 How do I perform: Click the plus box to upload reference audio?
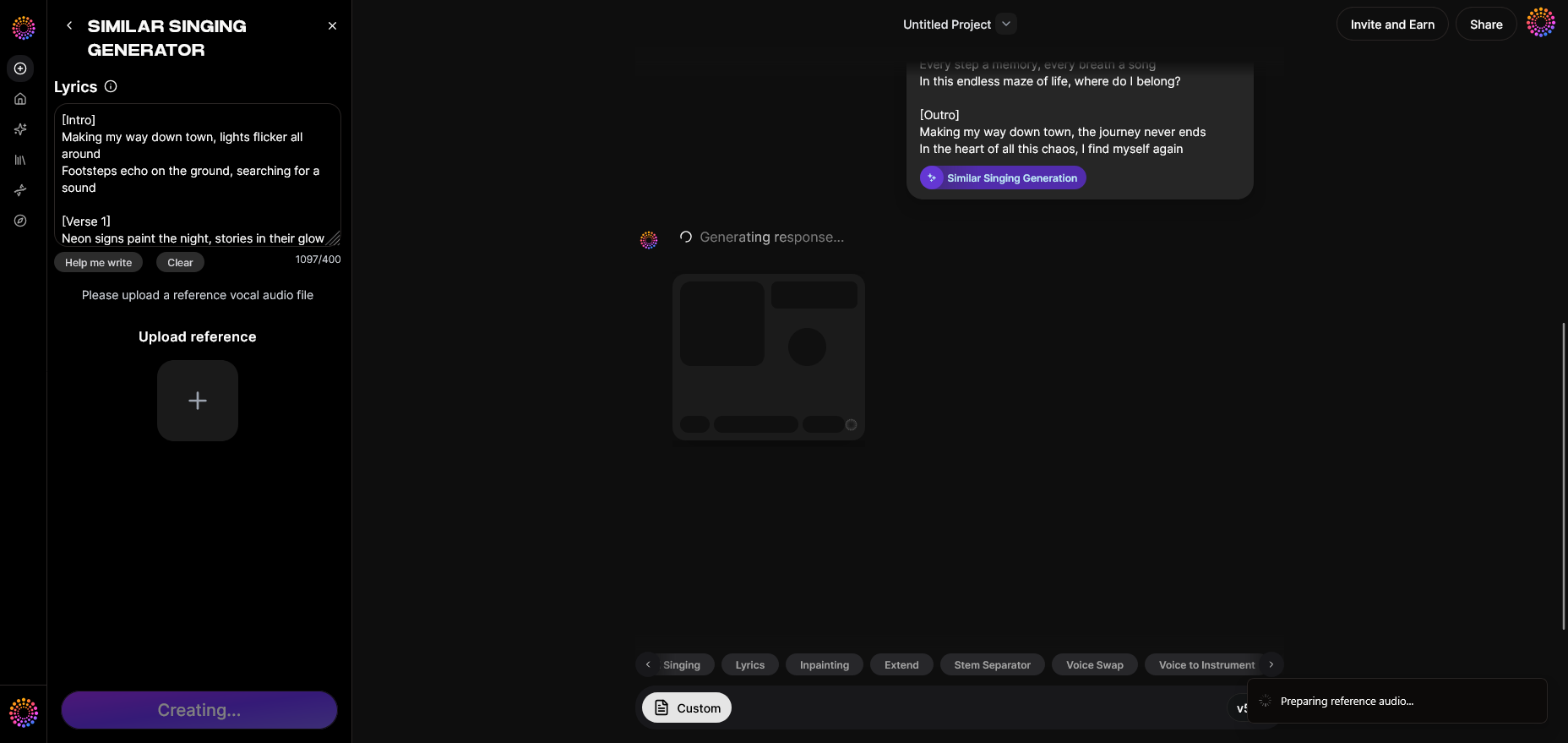coord(198,401)
